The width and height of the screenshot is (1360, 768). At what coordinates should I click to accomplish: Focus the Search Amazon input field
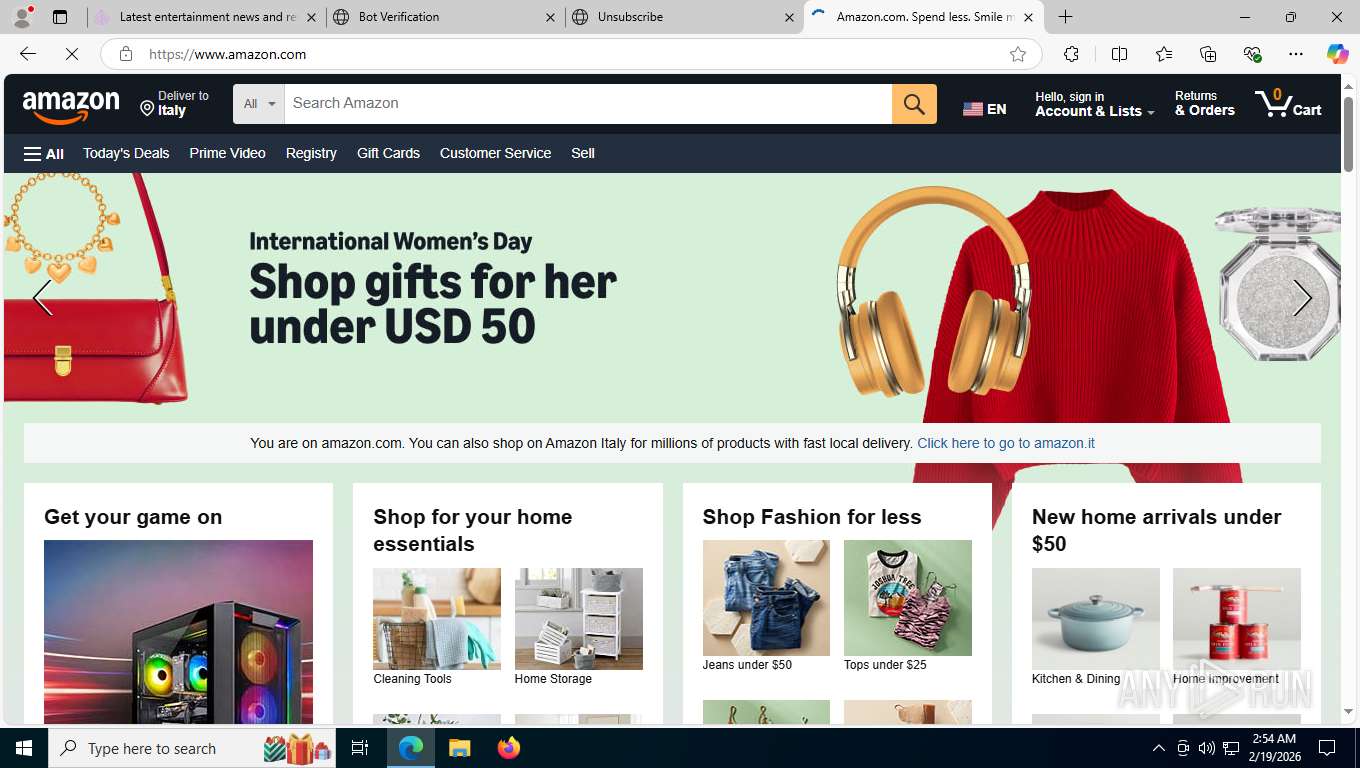(x=588, y=104)
